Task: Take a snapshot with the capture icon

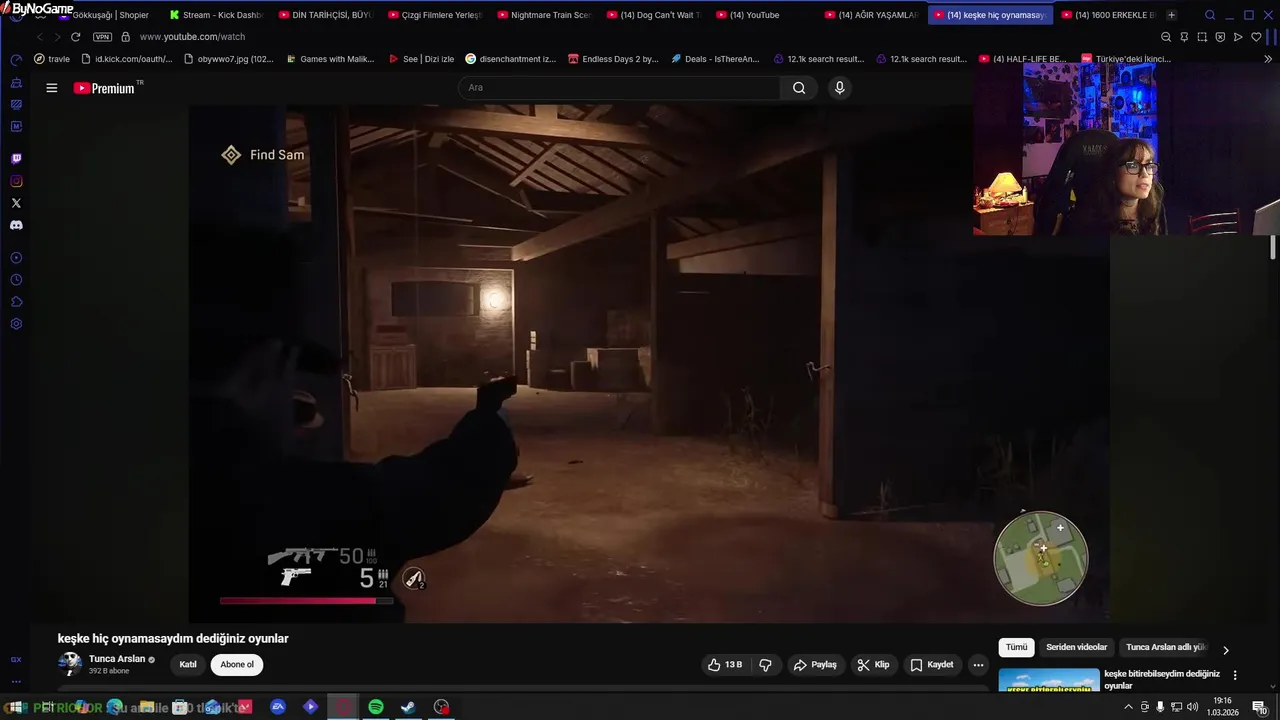Action: pos(1202,37)
